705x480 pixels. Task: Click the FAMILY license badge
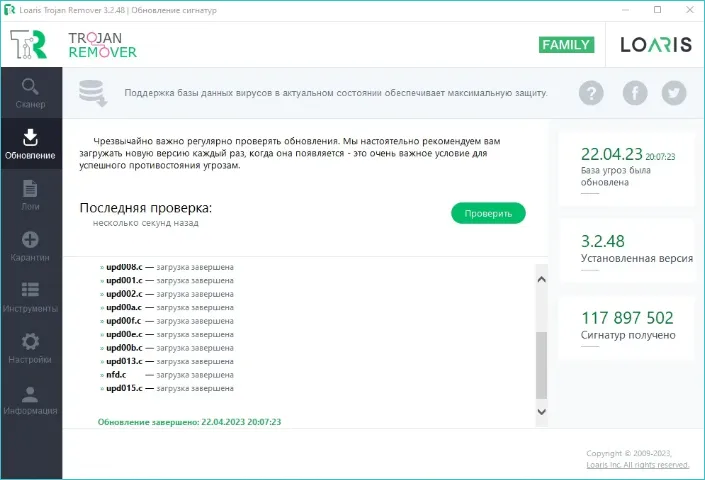tap(566, 44)
